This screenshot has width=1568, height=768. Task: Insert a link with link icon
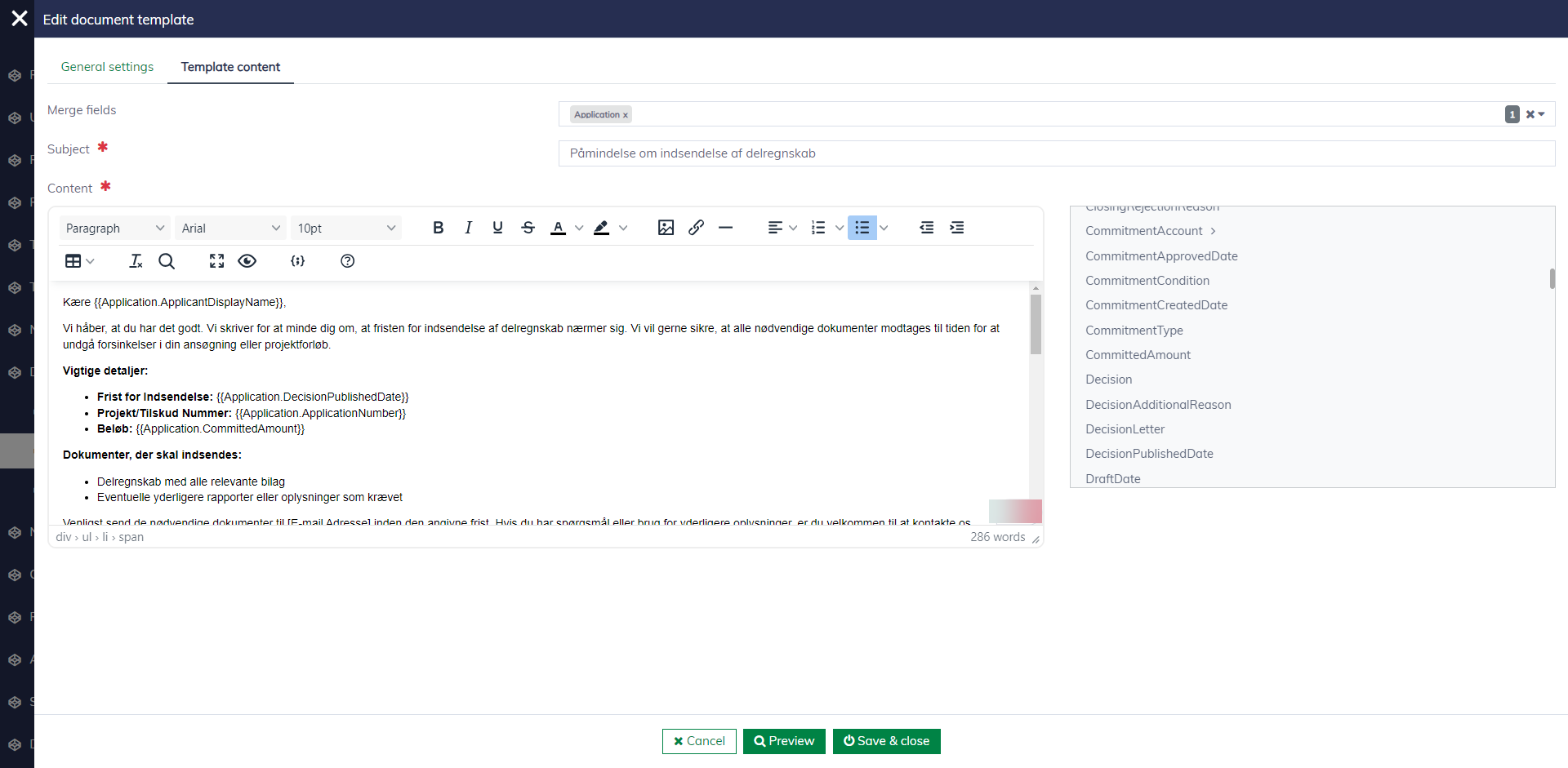tap(696, 228)
